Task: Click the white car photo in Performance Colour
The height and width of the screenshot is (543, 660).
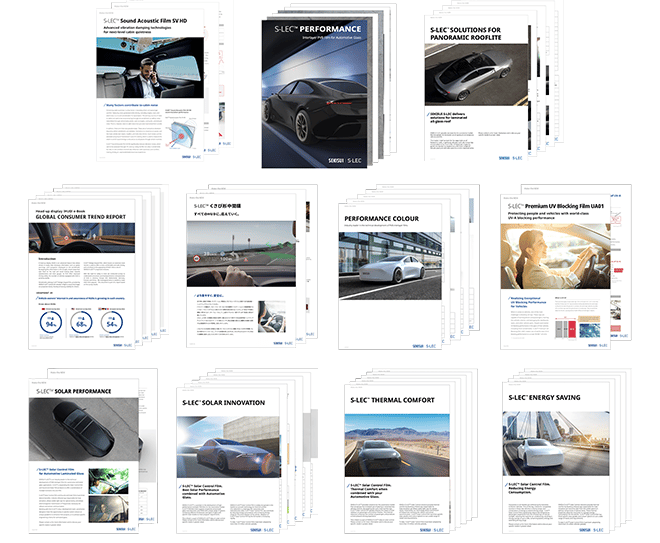Action: pyautogui.click(x=390, y=266)
